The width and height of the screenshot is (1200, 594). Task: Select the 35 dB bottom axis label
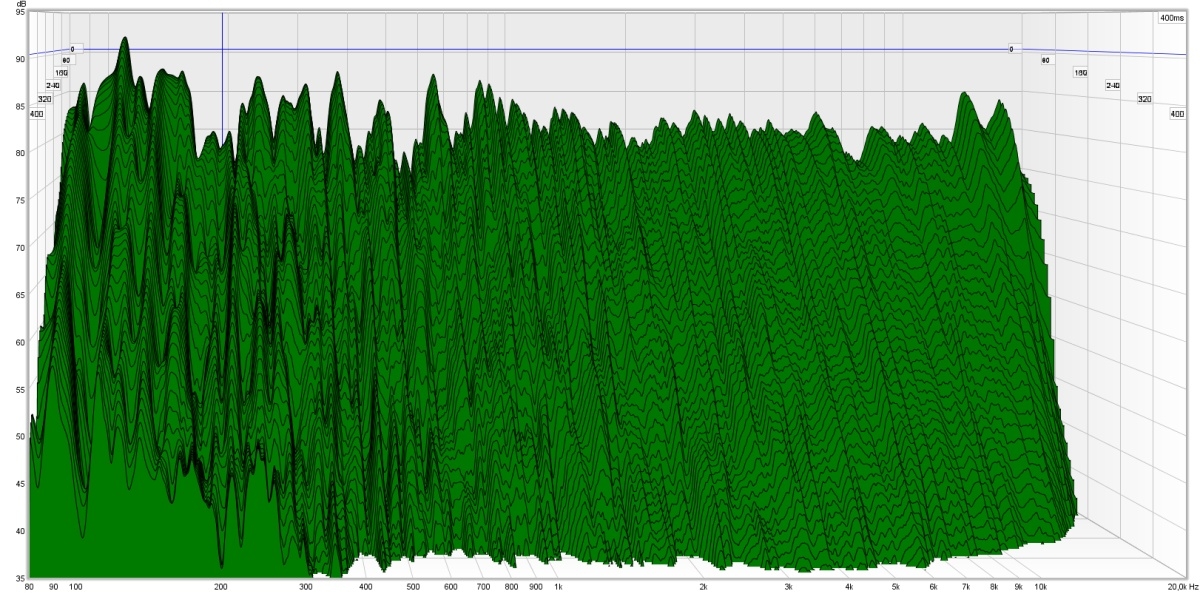[x=19, y=577]
